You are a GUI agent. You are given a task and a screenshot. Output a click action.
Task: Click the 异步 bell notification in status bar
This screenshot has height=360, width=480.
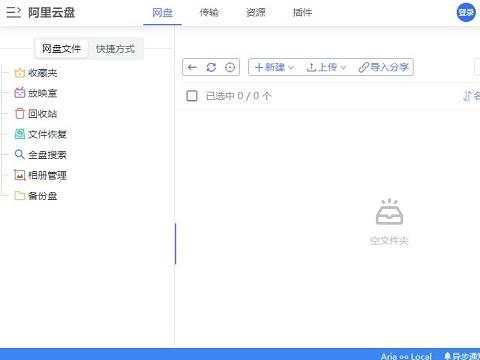click(x=463, y=356)
